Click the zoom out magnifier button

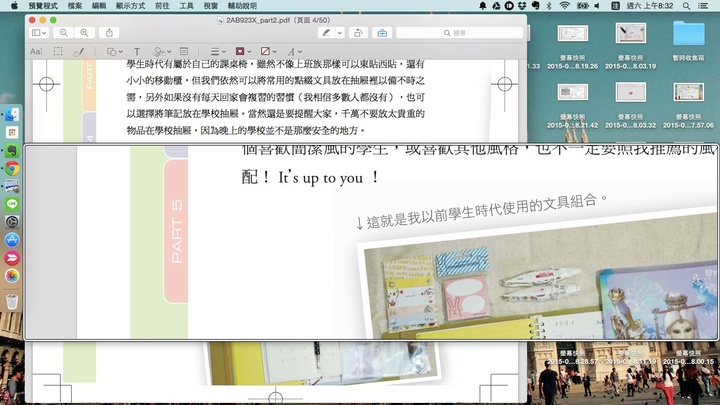[x=64, y=33]
